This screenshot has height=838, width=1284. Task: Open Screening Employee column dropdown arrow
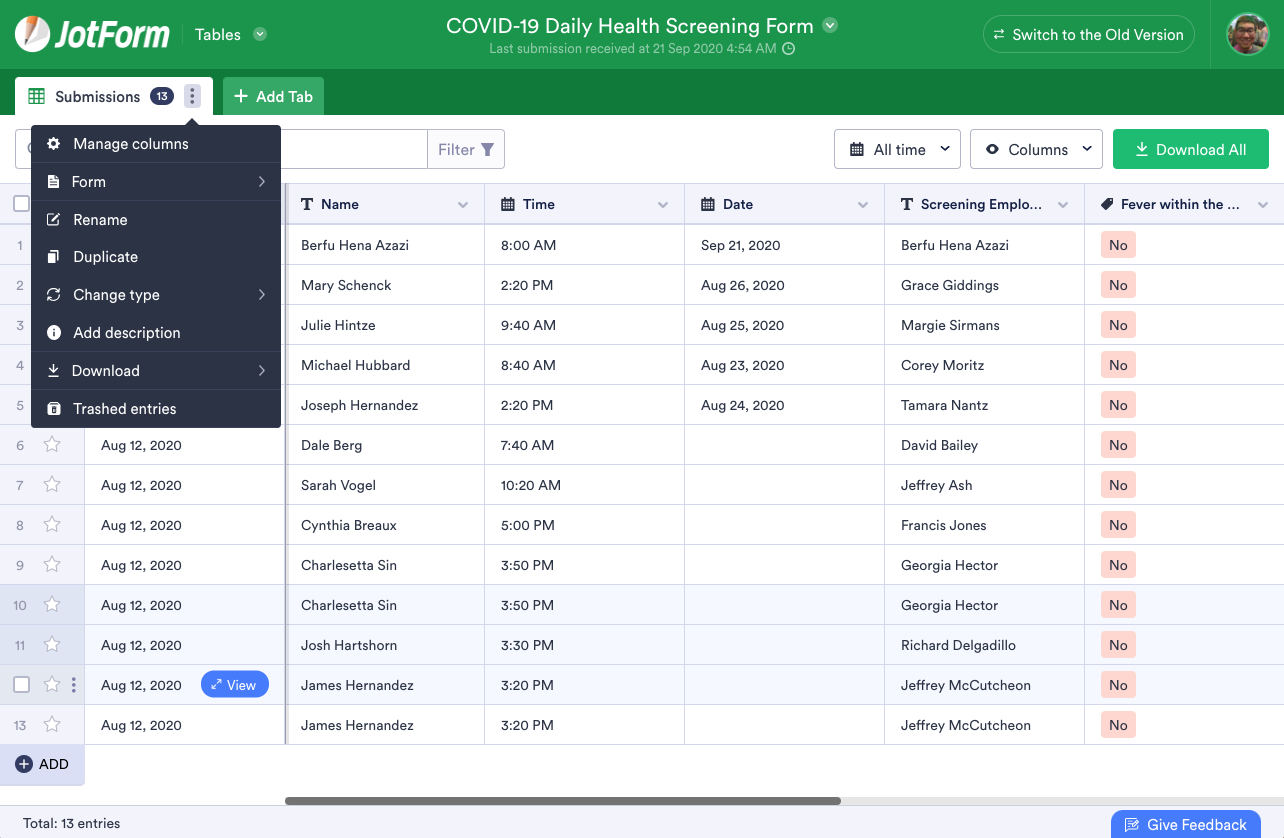1063,205
